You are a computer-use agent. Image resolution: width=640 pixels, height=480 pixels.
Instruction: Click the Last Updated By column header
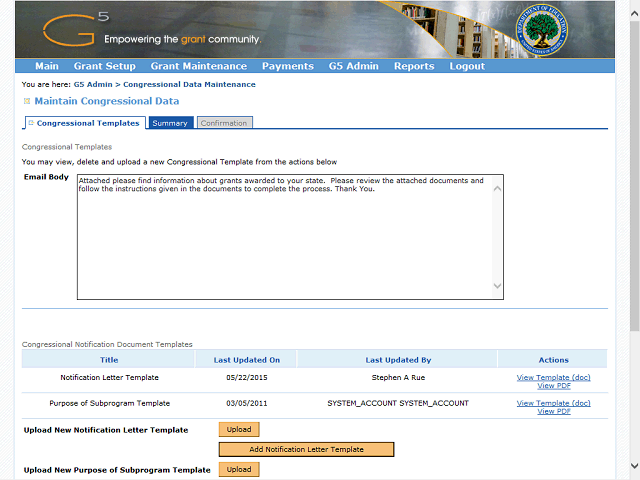coord(398,360)
